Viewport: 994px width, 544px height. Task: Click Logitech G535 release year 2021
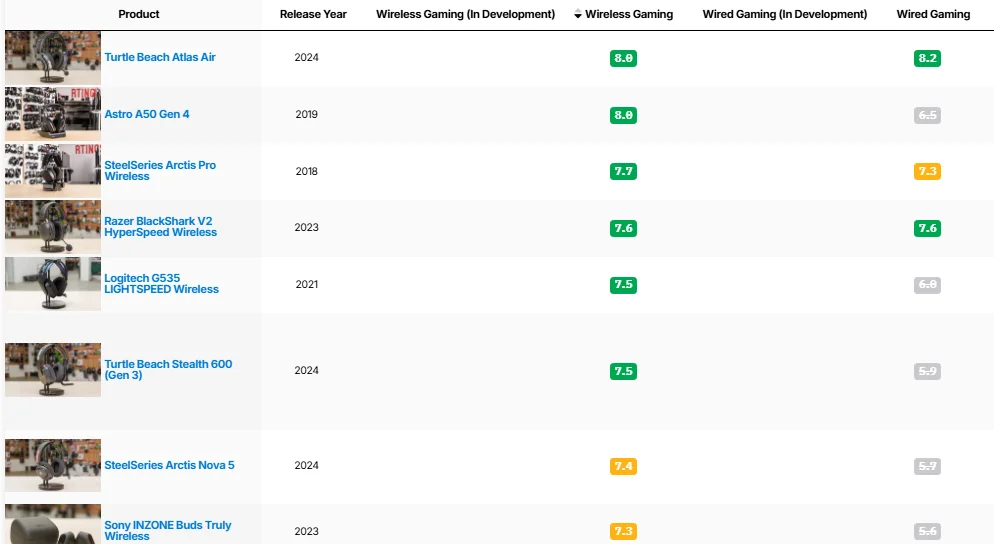306,284
